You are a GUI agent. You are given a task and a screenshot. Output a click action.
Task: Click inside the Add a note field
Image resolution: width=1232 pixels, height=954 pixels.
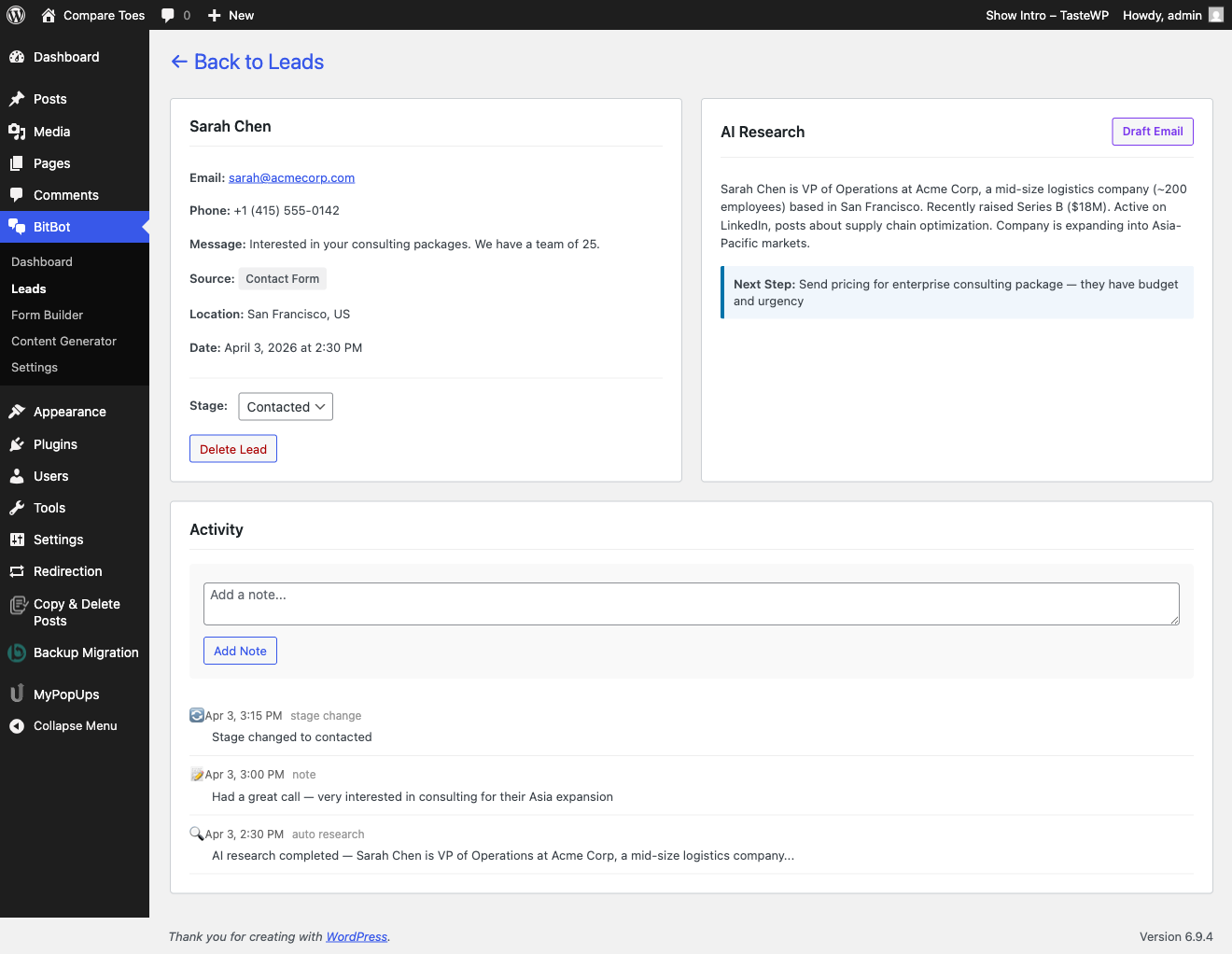pyautogui.click(x=691, y=603)
